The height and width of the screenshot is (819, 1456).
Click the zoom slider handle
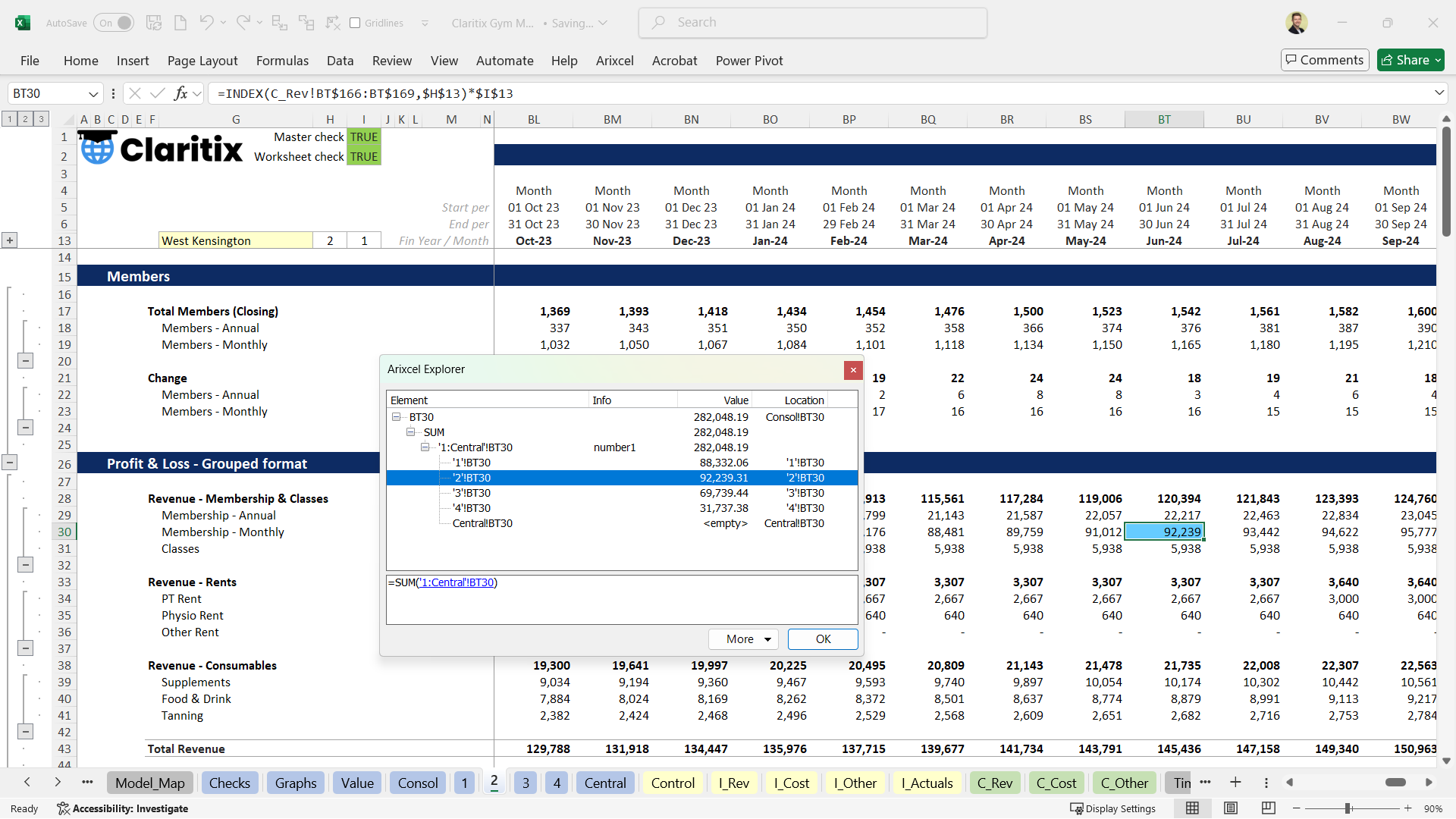tap(1348, 808)
